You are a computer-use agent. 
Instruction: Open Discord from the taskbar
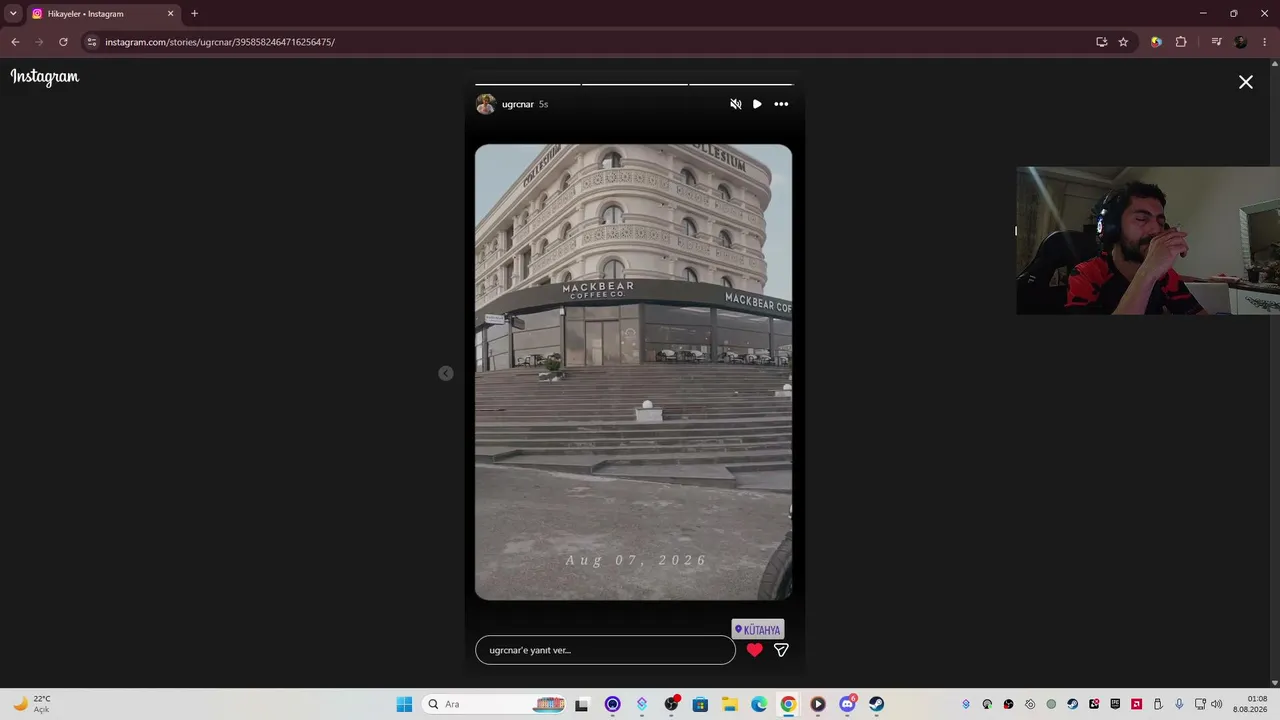[x=848, y=704]
